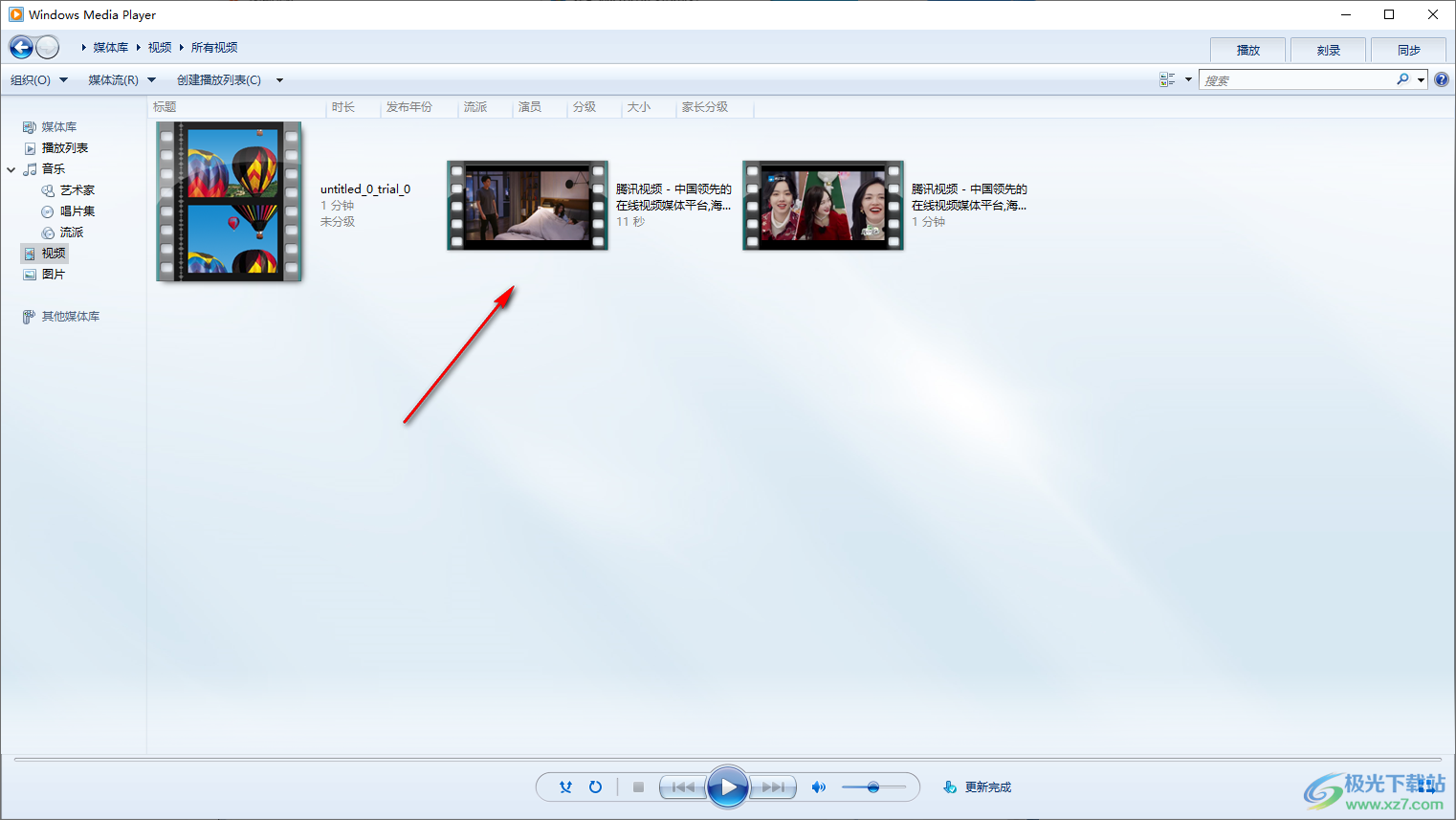The width and height of the screenshot is (1456, 820).
Task: Click the seek bar above playback controls
Action: pyautogui.click(x=728, y=760)
